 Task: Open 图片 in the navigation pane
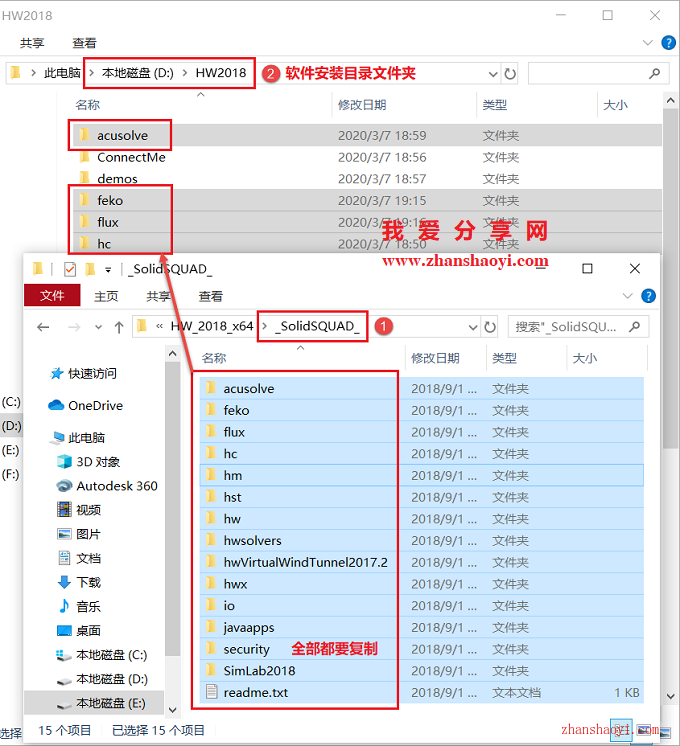[x=79, y=534]
